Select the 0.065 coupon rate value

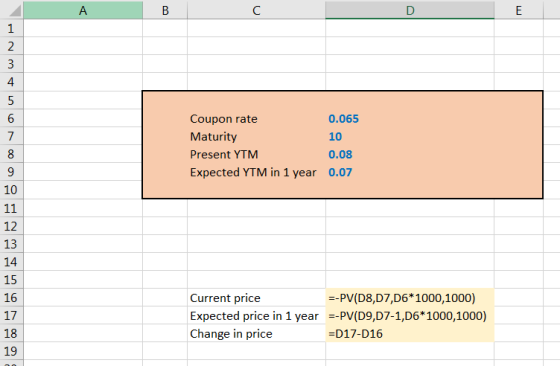point(344,119)
